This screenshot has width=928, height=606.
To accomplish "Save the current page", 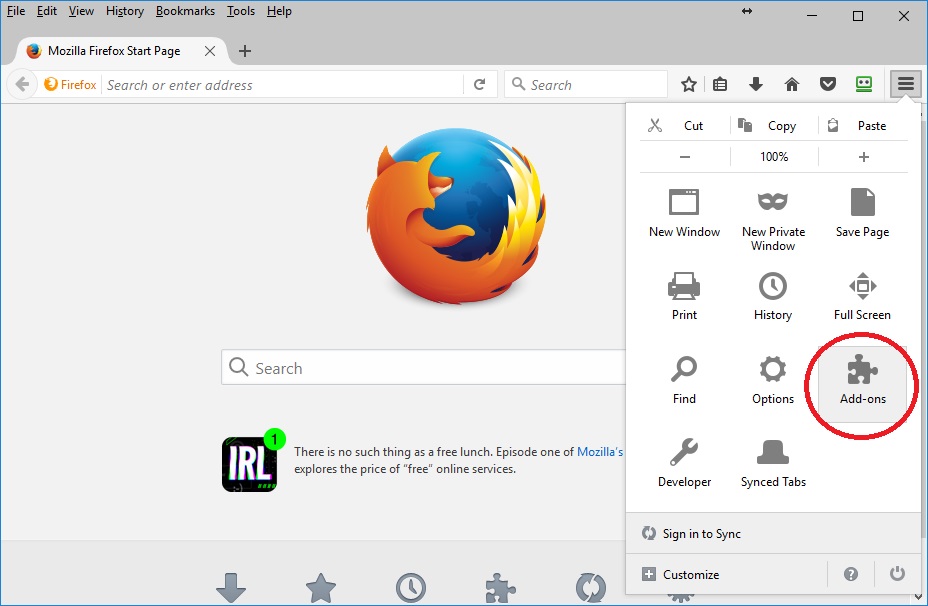I will point(860,214).
